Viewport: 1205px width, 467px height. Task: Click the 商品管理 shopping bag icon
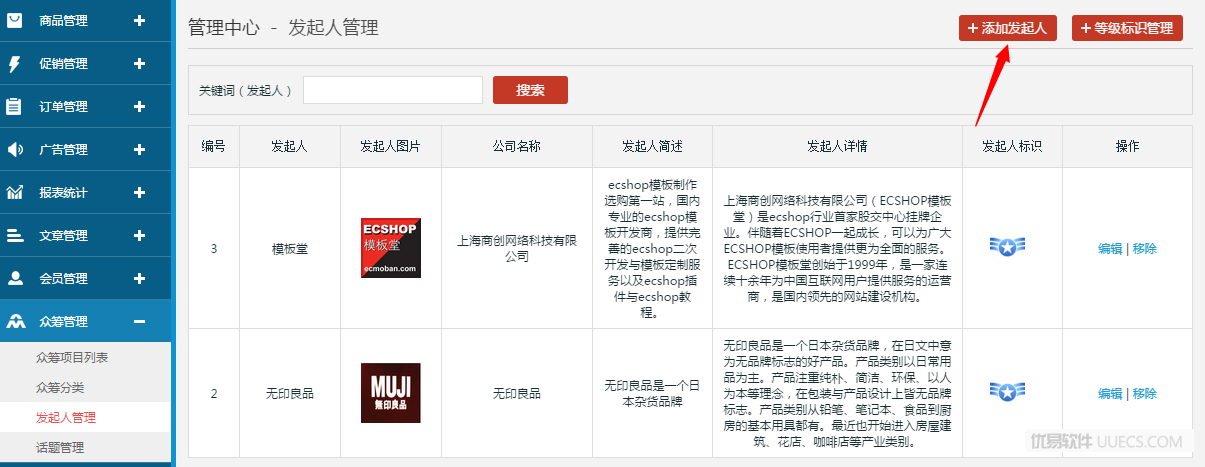[x=15, y=20]
